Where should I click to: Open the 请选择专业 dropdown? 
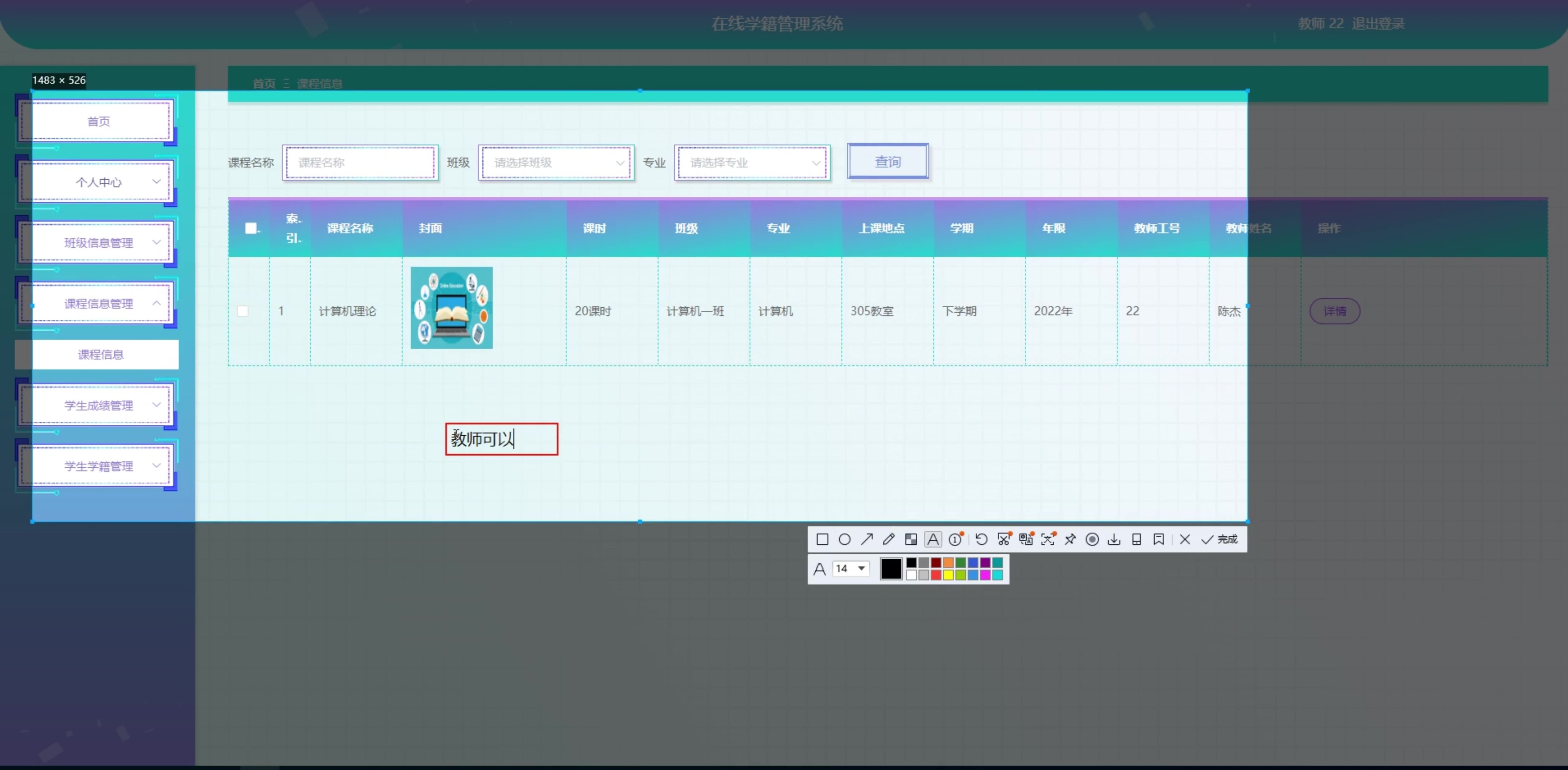click(x=752, y=163)
